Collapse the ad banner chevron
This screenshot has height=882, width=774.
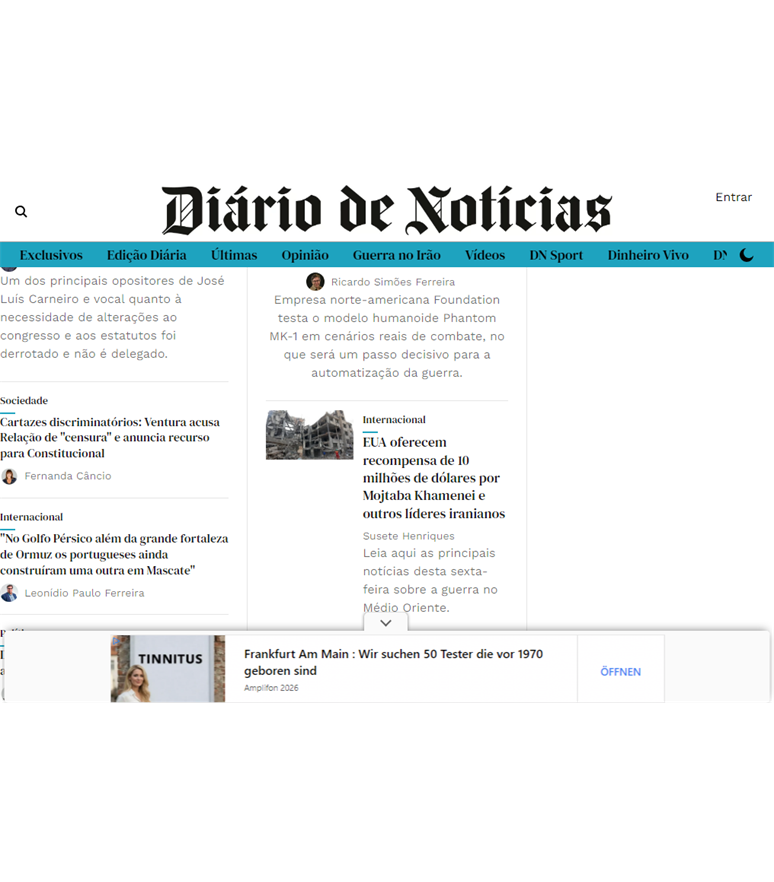(x=386, y=623)
